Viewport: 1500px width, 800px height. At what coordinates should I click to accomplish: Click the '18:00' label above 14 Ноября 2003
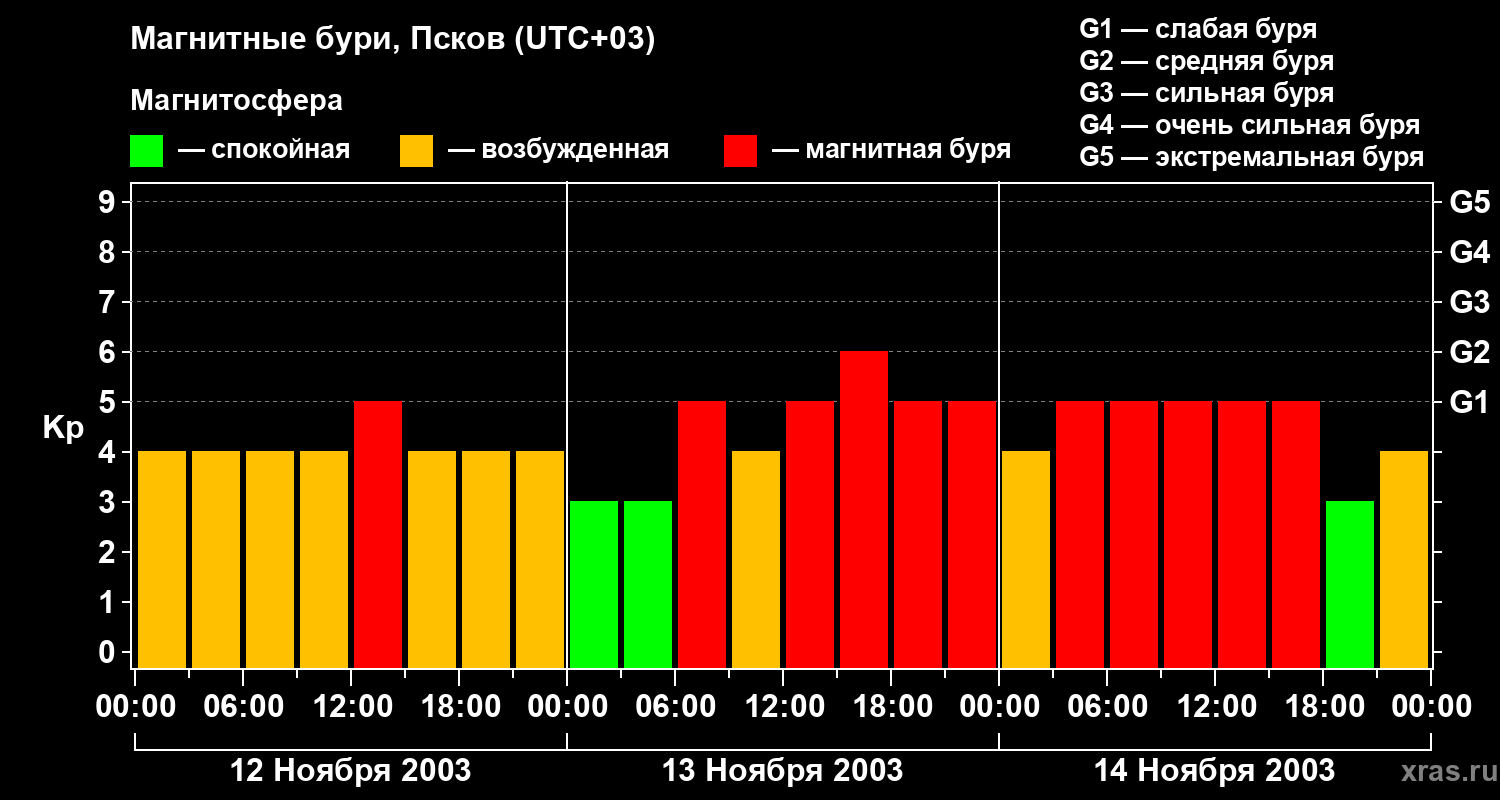1323,706
